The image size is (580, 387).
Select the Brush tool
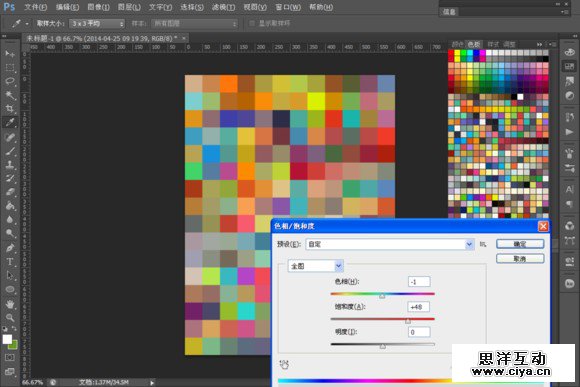[x=10, y=151]
